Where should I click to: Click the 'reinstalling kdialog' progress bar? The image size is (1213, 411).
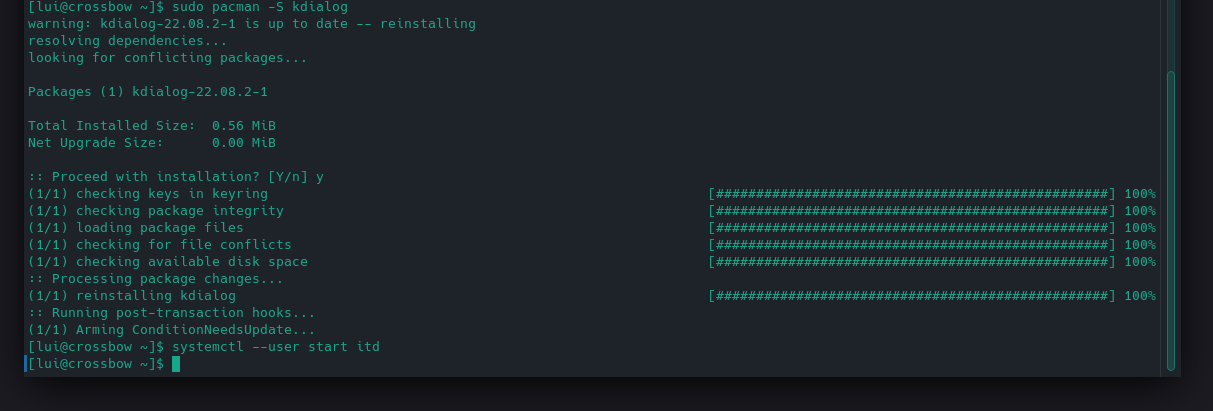911,296
